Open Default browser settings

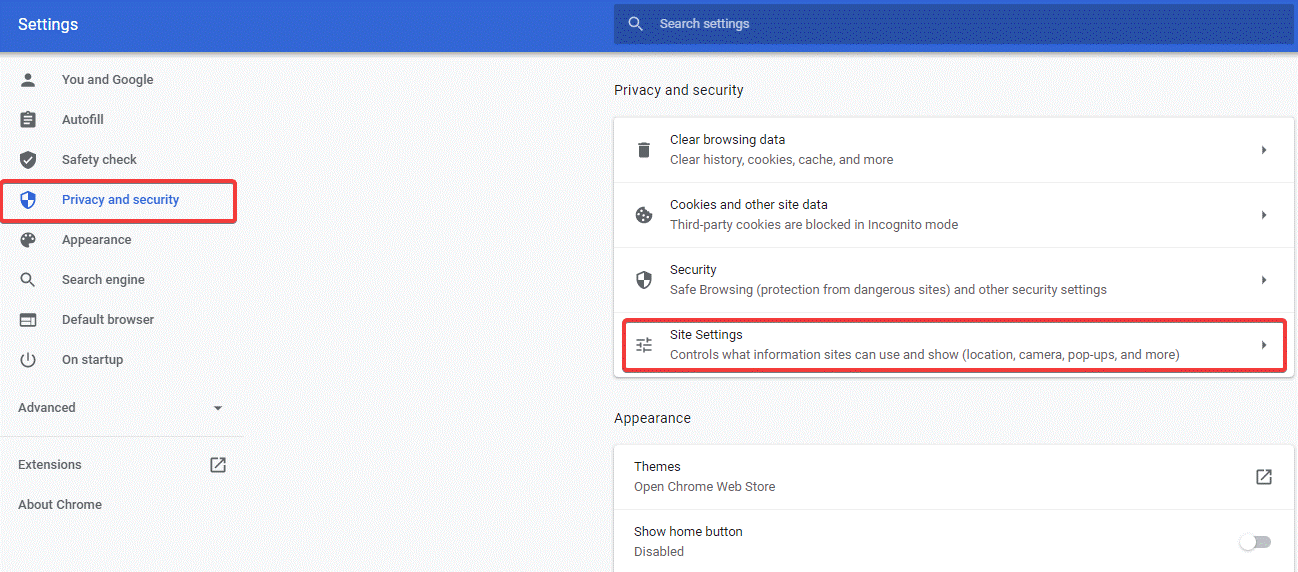108,320
